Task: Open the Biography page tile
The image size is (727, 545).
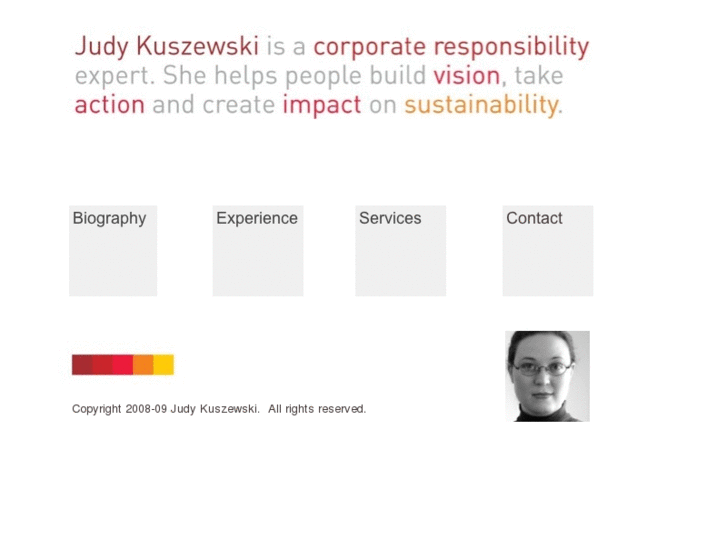Action: pyautogui.click(x=112, y=250)
